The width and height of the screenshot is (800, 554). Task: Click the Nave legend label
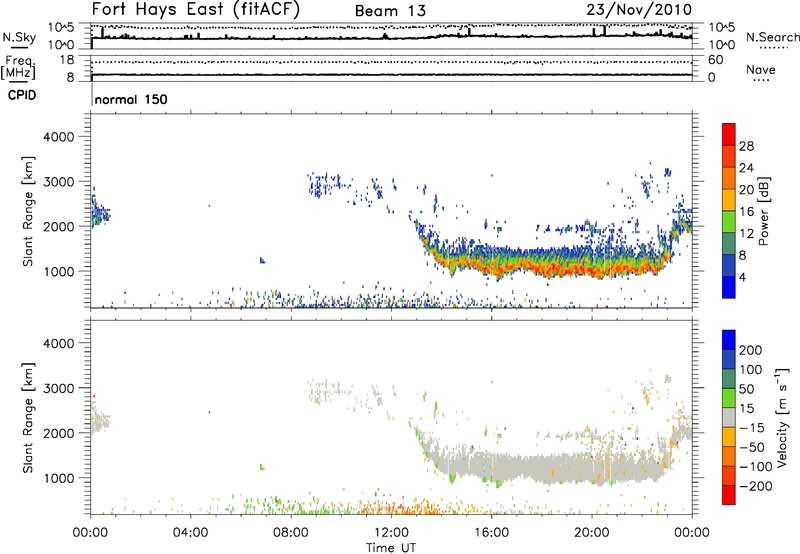pos(760,69)
